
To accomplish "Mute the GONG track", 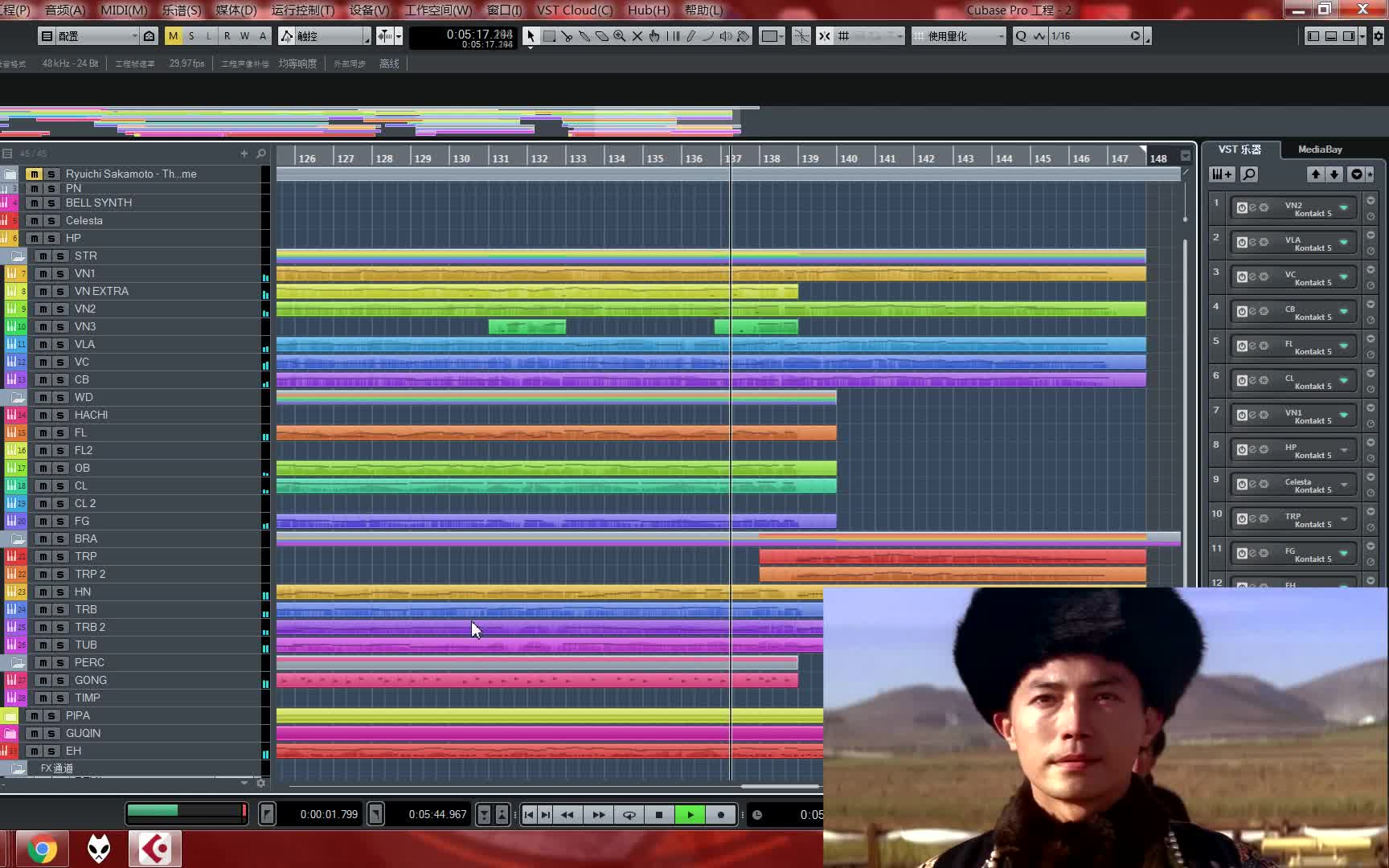I will 43,680.
